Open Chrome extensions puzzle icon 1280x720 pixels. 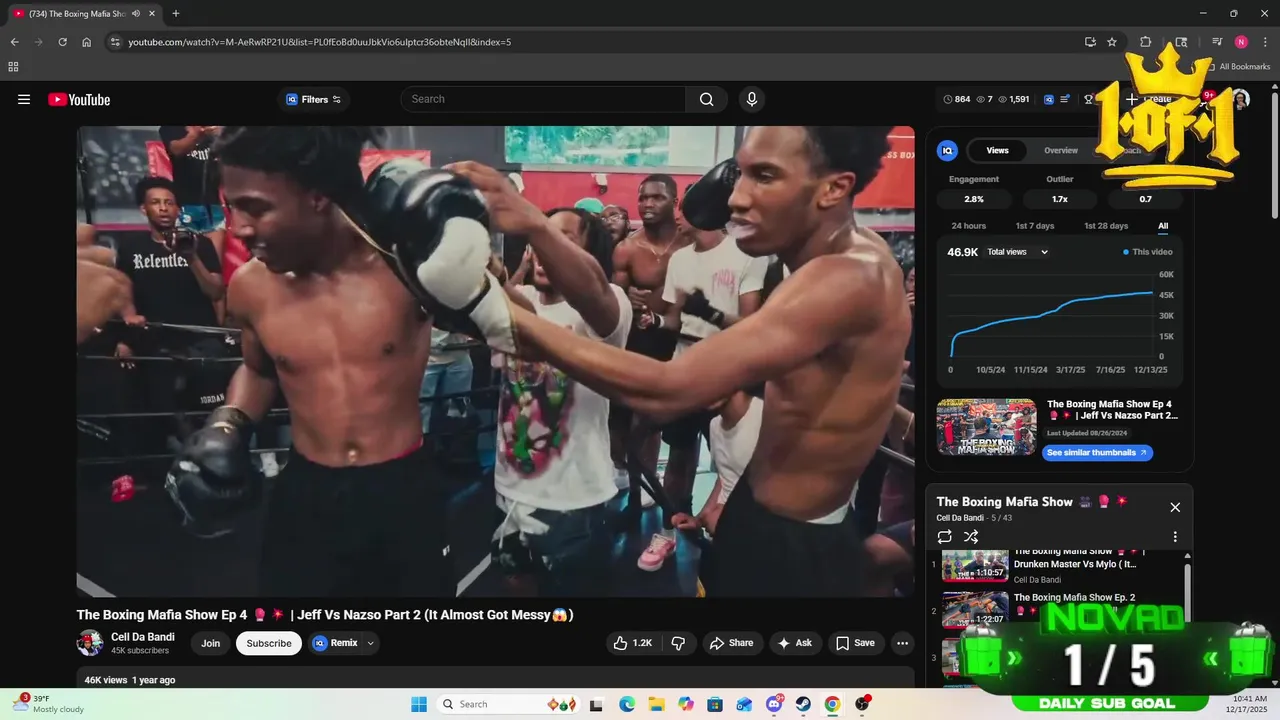click(1146, 42)
